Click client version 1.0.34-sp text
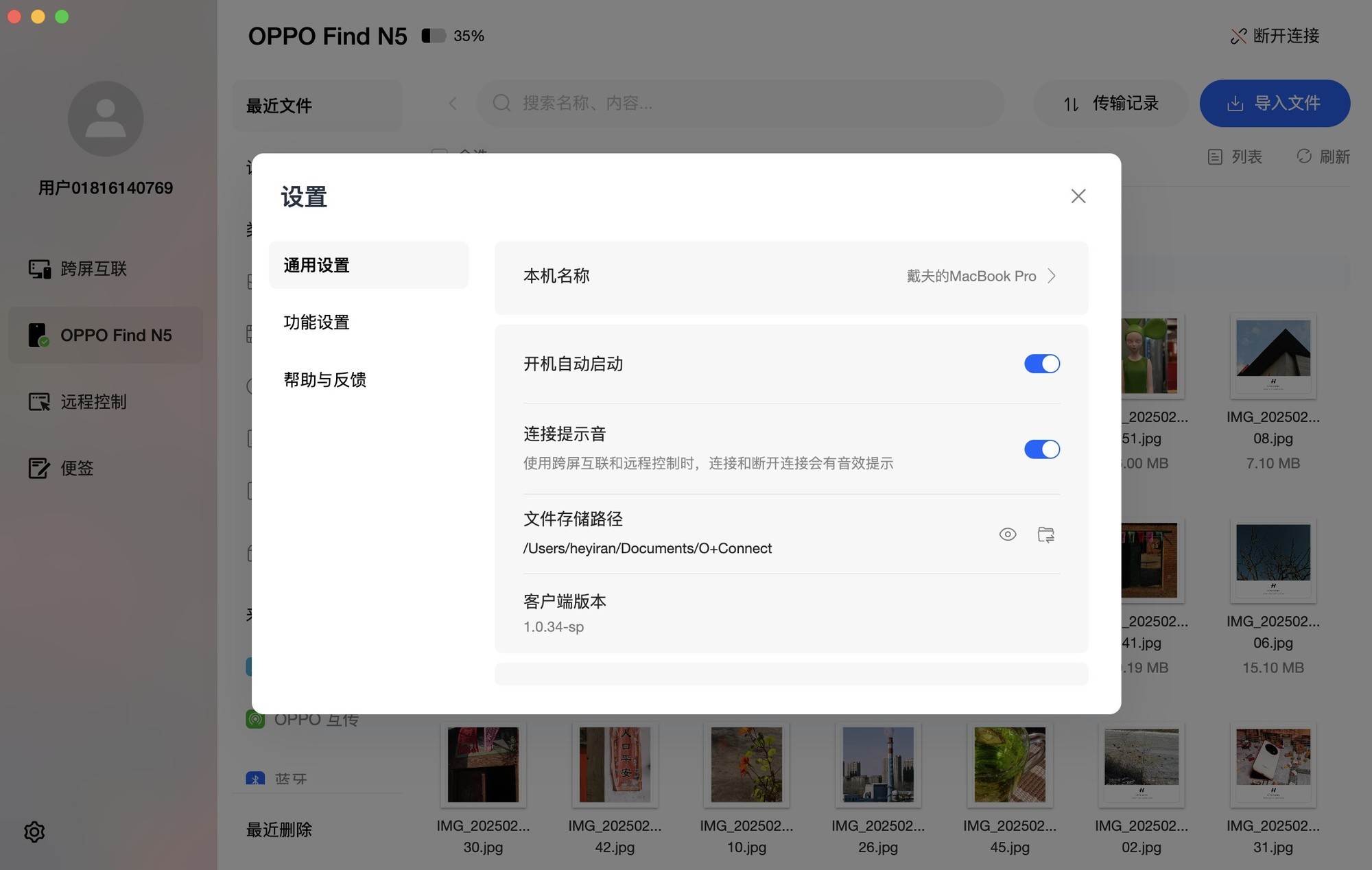Image resolution: width=1372 pixels, height=870 pixels. [554, 626]
